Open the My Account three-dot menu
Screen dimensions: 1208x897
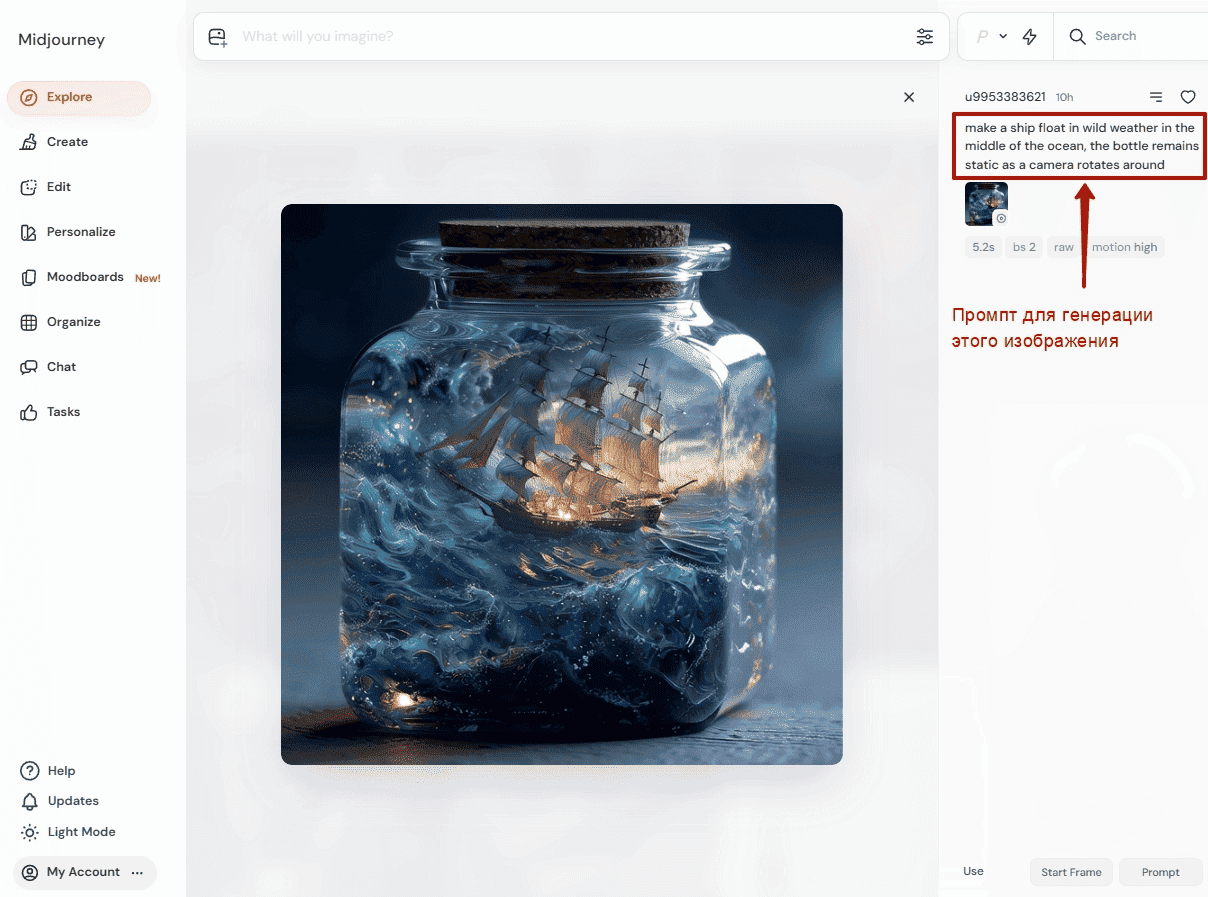tap(138, 873)
